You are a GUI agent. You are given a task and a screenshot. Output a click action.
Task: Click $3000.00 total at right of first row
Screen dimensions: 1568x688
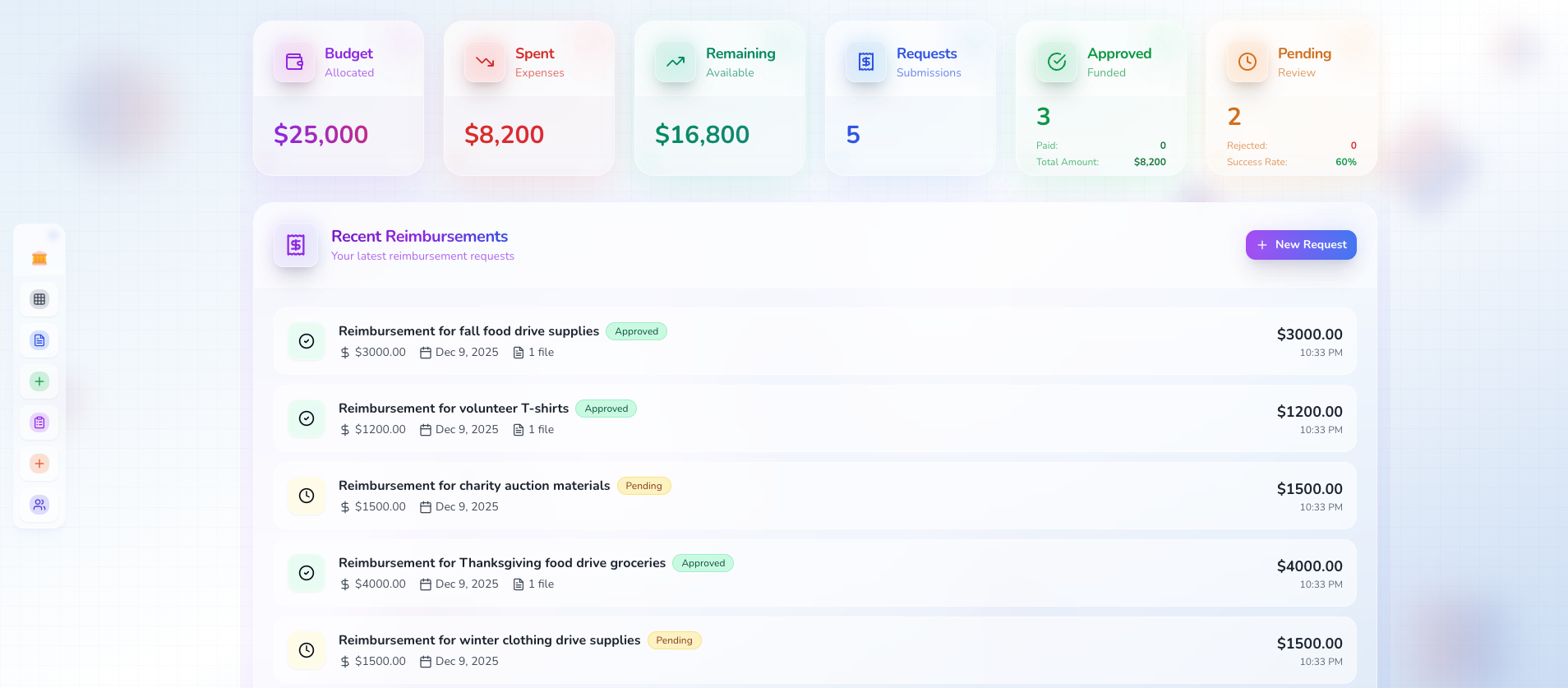[1309, 335]
